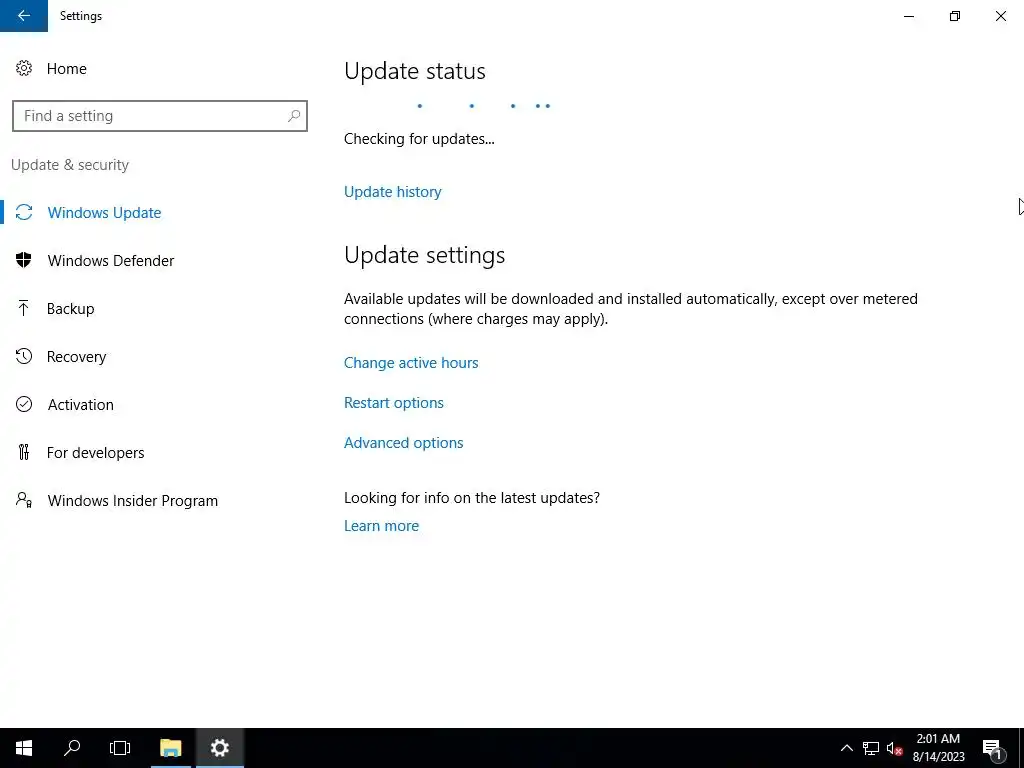Click the Recovery clock-arrow icon
Screen dimensions: 1024x768
[x=24, y=356]
